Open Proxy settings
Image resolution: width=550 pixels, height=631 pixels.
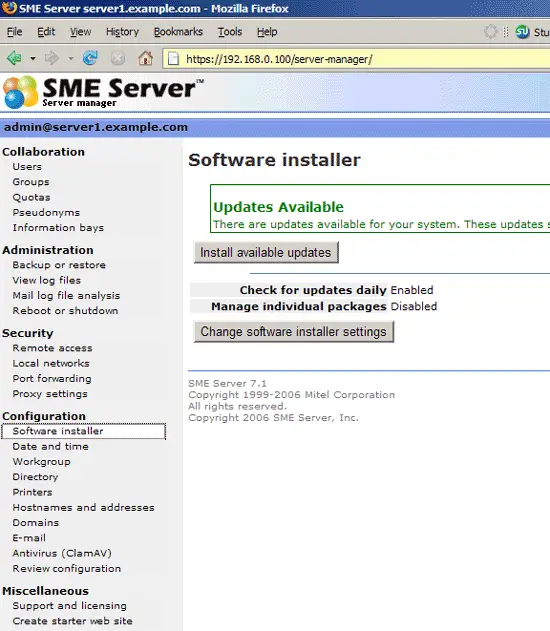click(x=50, y=394)
